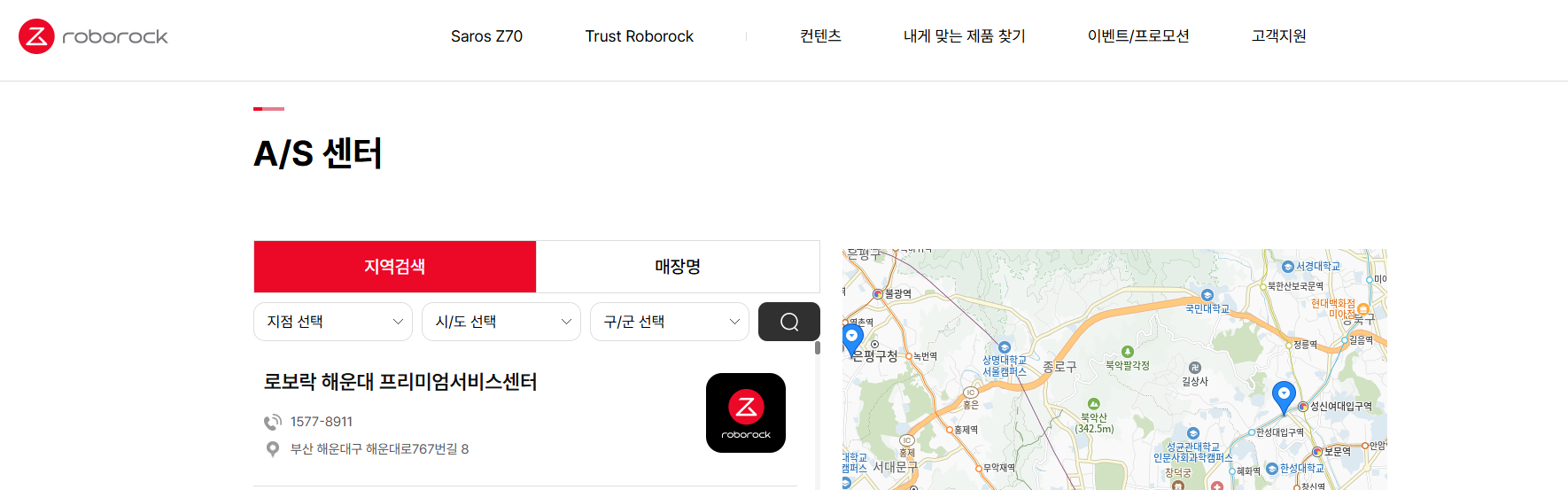
Task: Open the 이벤트/프로모션 menu
Action: point(1138,36)
